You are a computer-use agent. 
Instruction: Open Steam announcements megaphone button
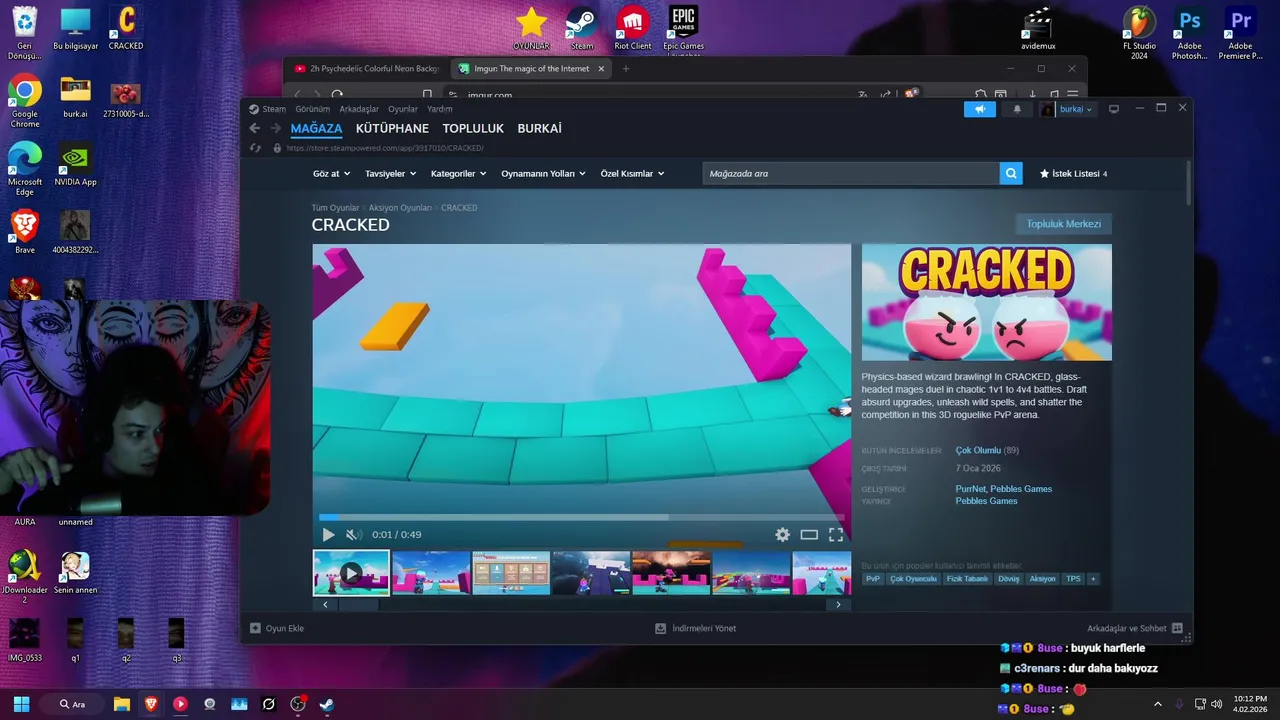(980, 109)
